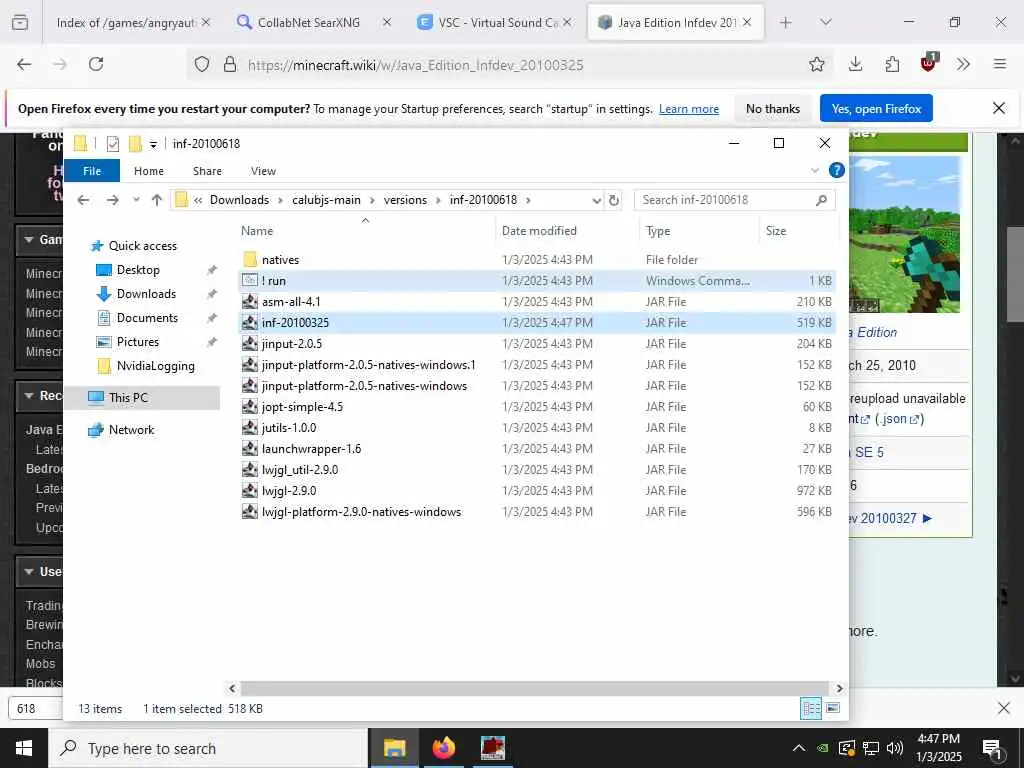
Task: Click the Search inf-20100618 field
Action: [734, 200]
